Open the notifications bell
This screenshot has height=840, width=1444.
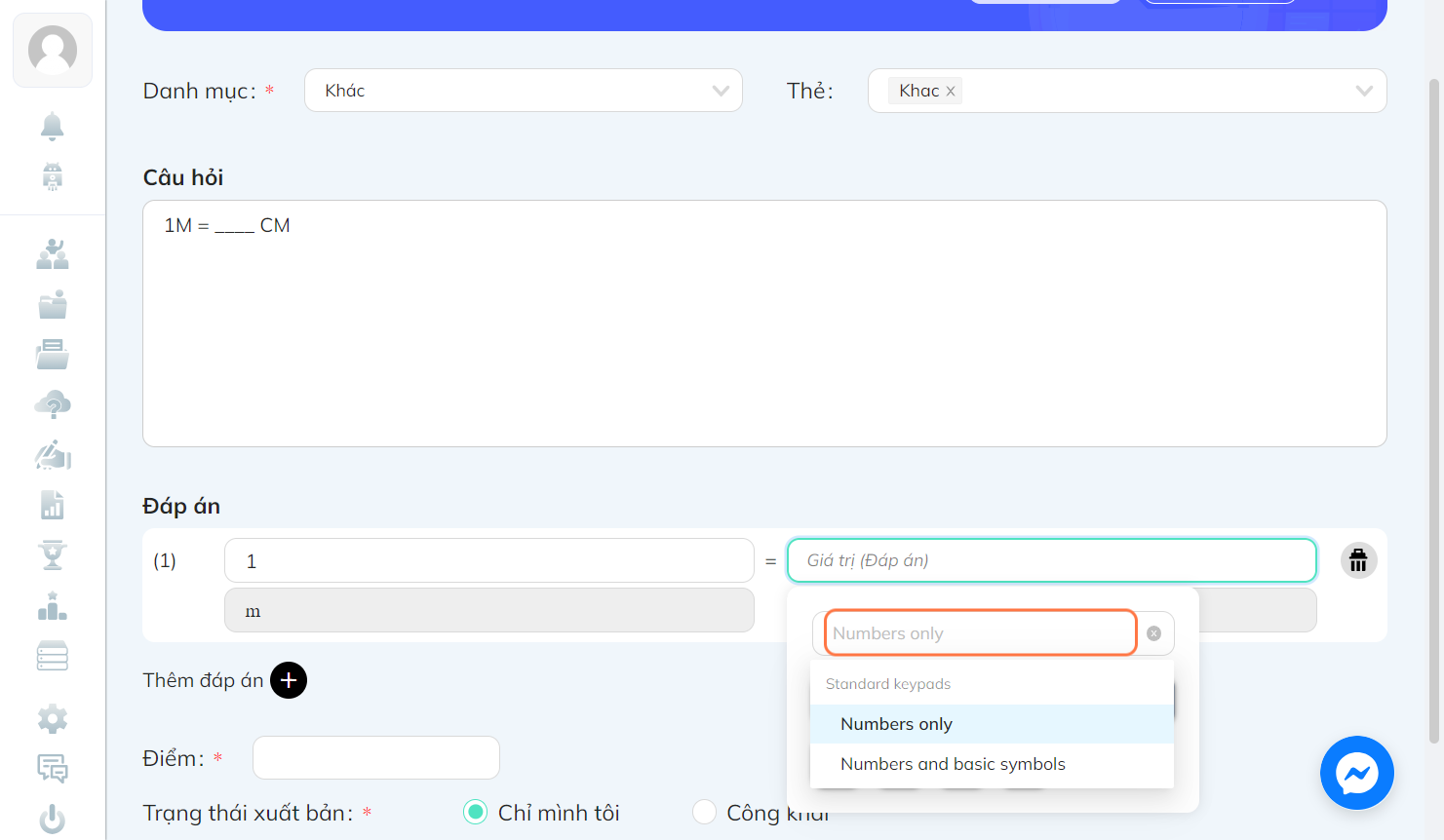pyautogui.click(x=53, y=126)
